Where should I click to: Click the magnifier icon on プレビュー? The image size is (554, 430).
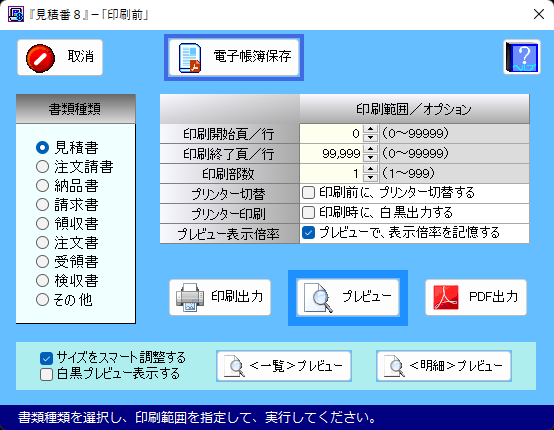point(318,298)
